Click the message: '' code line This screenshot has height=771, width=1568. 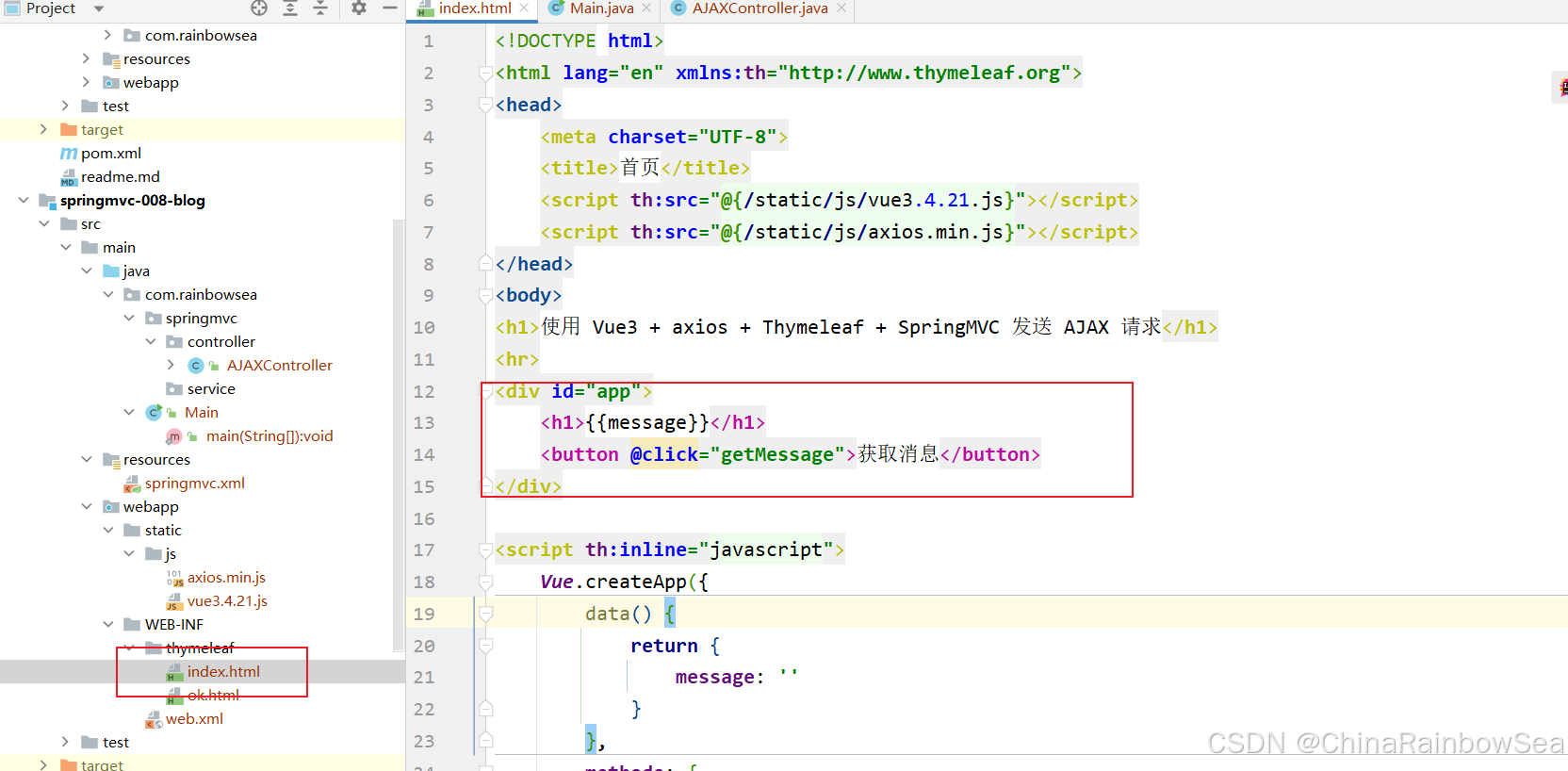[736, 677]
